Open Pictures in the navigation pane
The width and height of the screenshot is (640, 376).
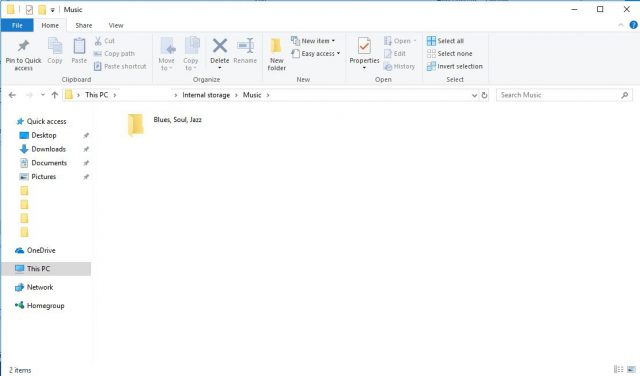[x=38, y=177]
